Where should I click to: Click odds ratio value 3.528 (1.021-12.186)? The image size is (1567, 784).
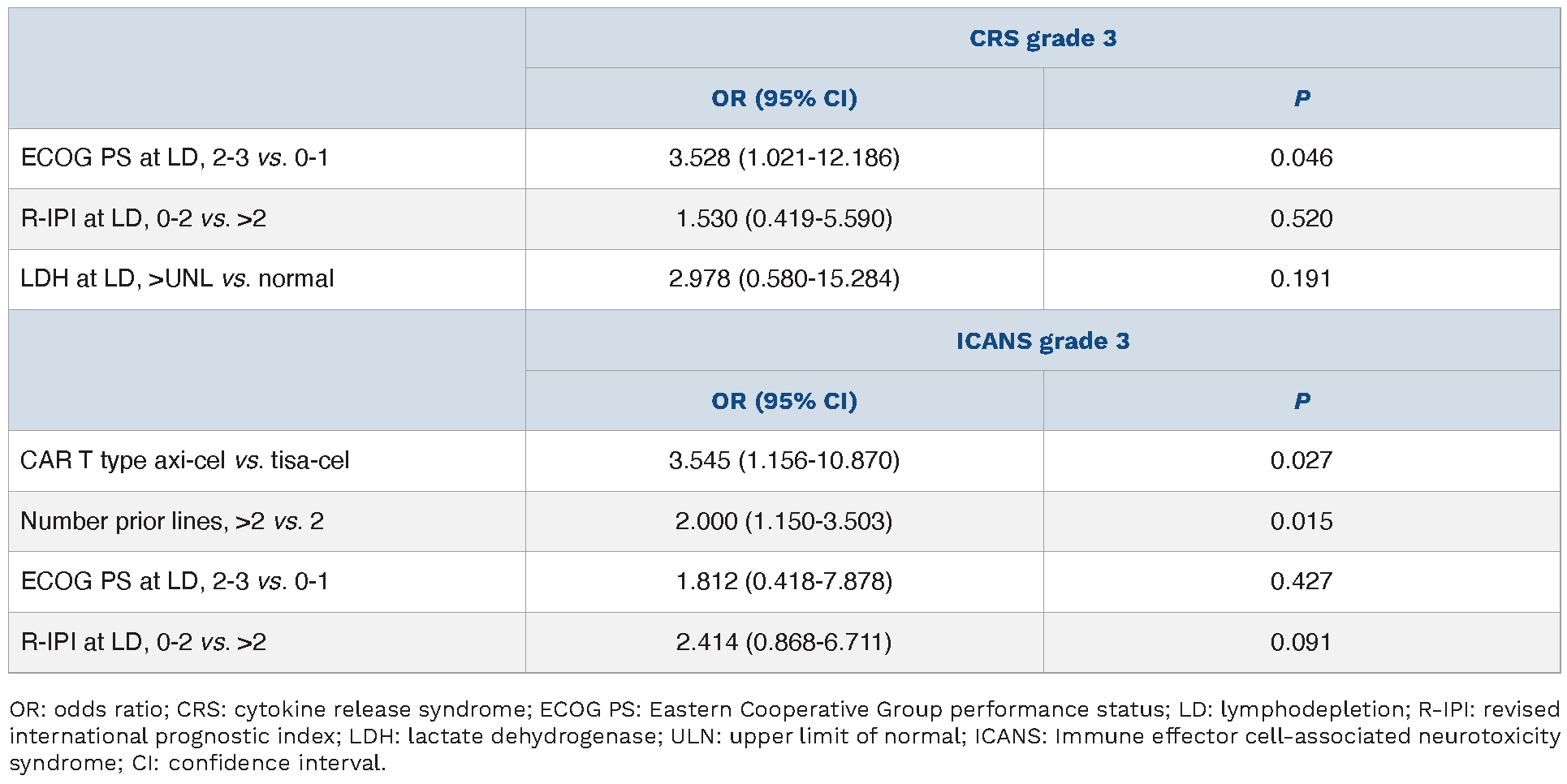[x=784, y=157]
